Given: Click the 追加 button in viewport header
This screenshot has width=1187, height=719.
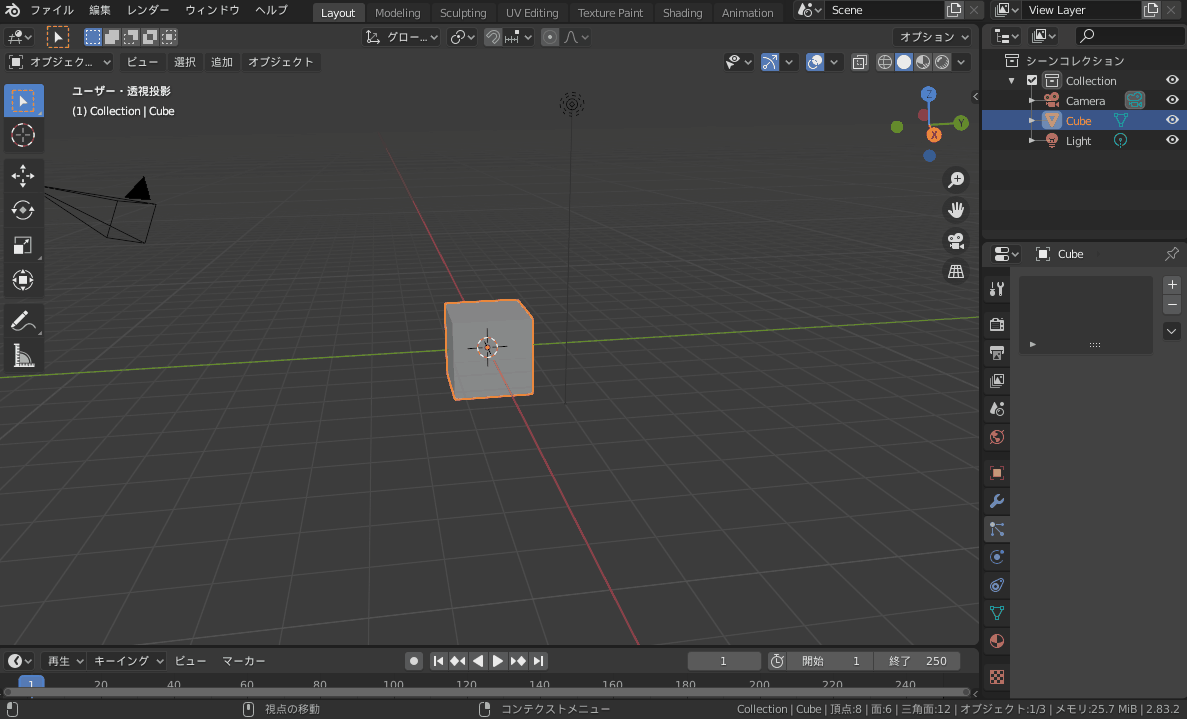Looking at the screenshot, I should 221,62.
